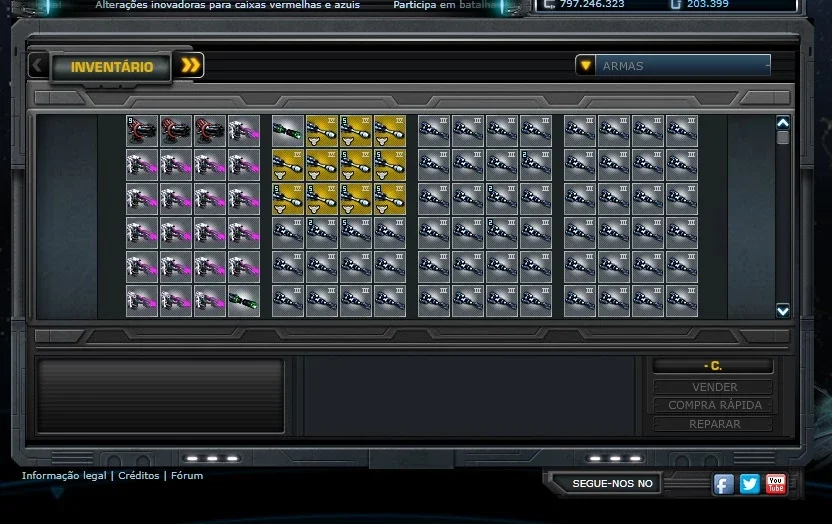Click the Reparar button
Viewport: 832px width, 524px height.
[x=713, y=424]
